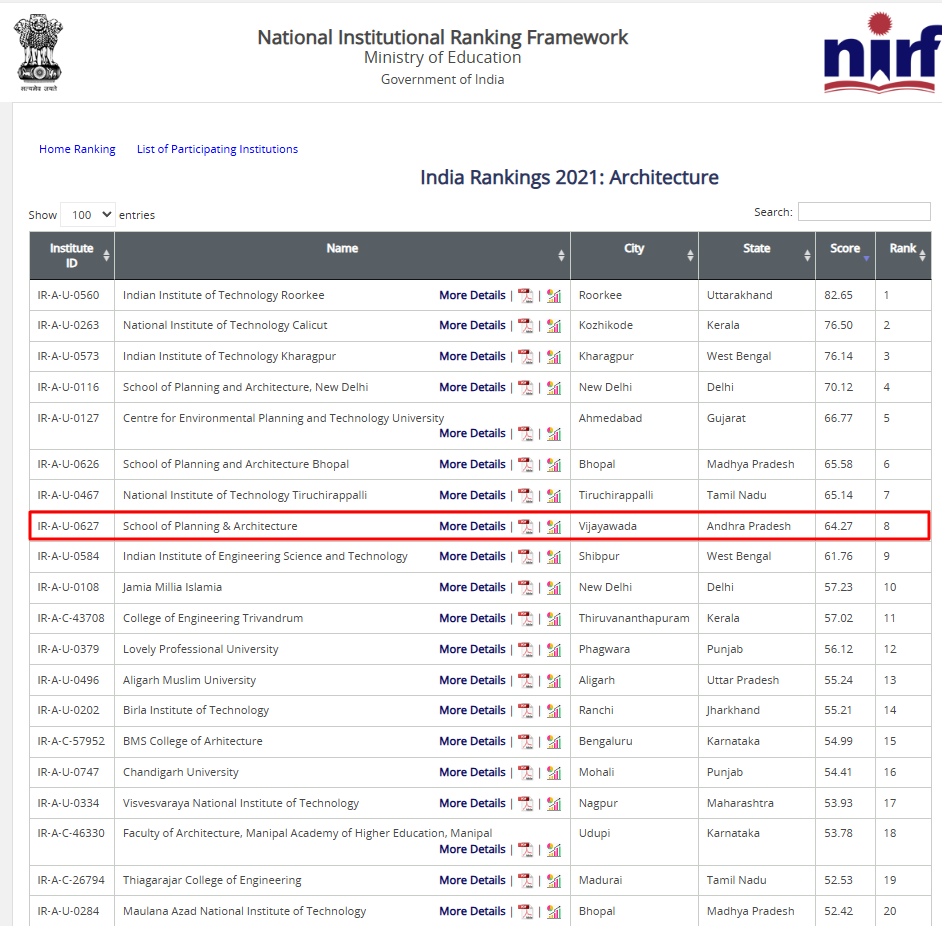
Task: Open PDF icon for College of Engineering Trivandrum
Action: tap(526, 618)
